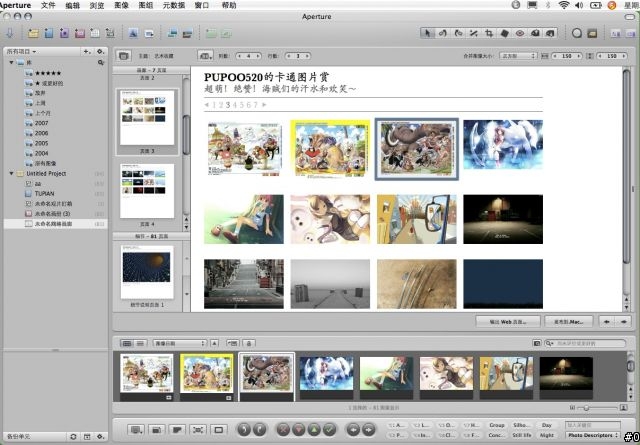Apply the Day keyword button
The image size is (640, 445).
coord(547,425)
